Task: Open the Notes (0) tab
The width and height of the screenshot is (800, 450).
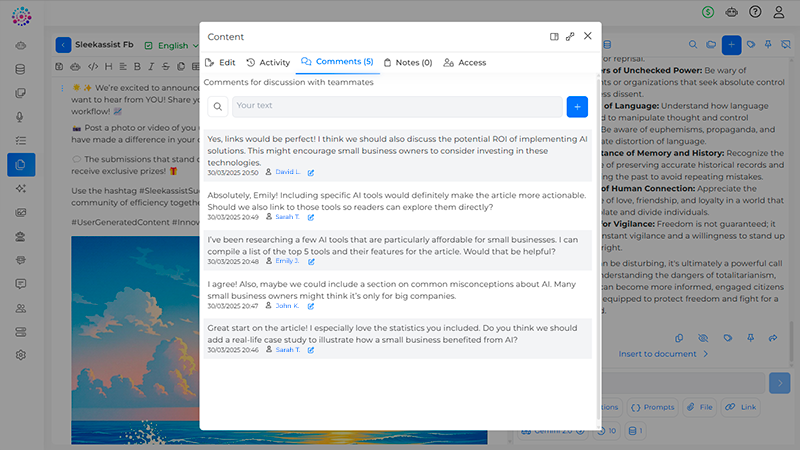Action: point(408,62)
